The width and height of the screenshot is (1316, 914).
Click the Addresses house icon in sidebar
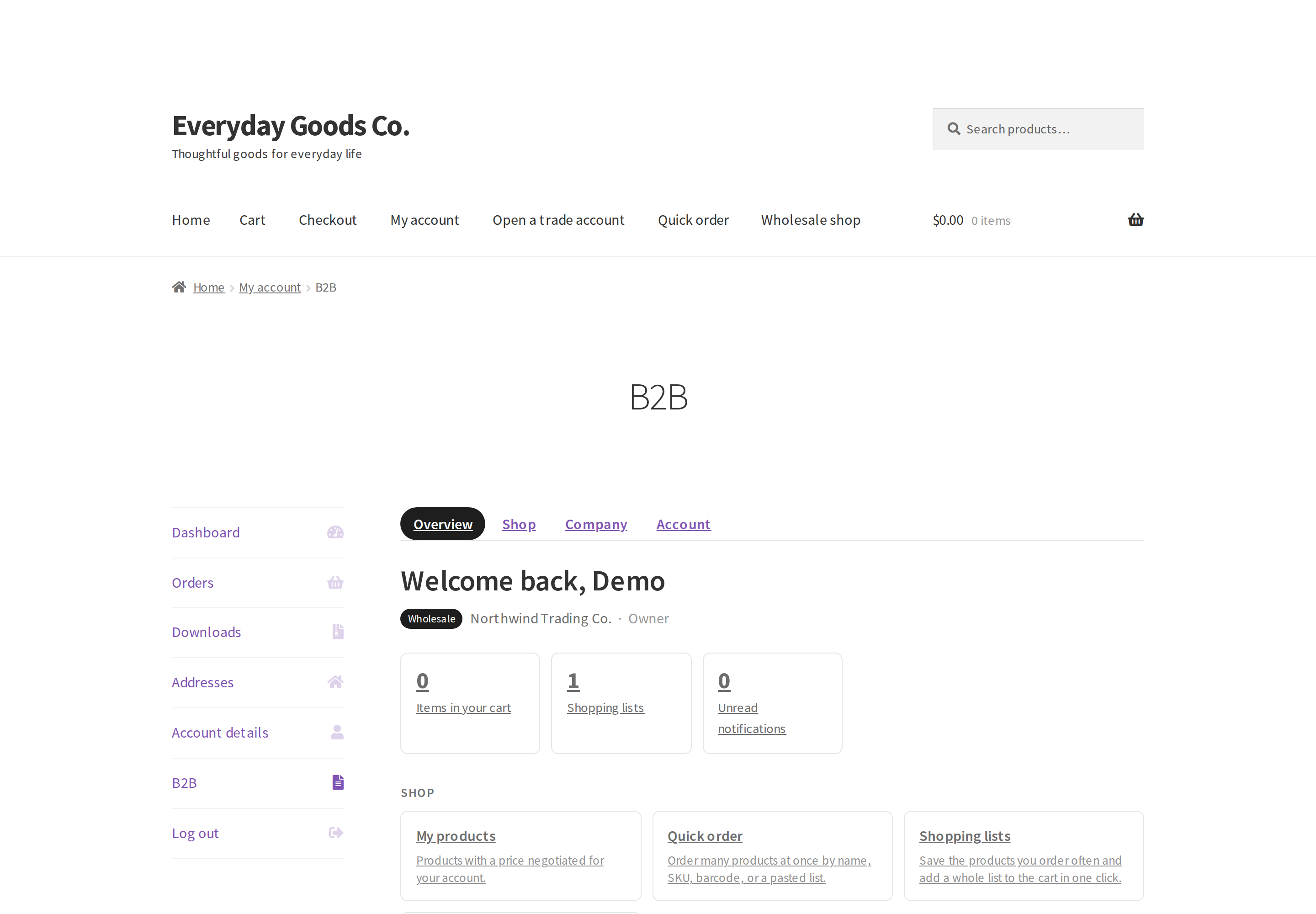[x=335, y=682]
